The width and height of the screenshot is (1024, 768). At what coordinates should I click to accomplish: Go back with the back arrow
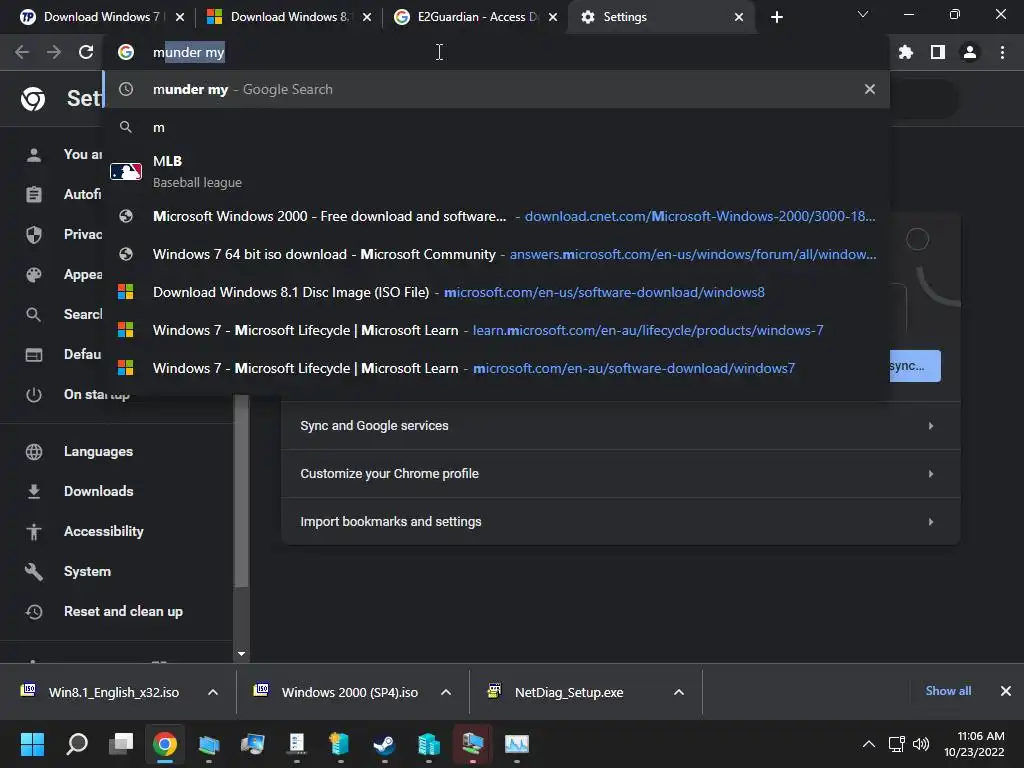(22, 52)
